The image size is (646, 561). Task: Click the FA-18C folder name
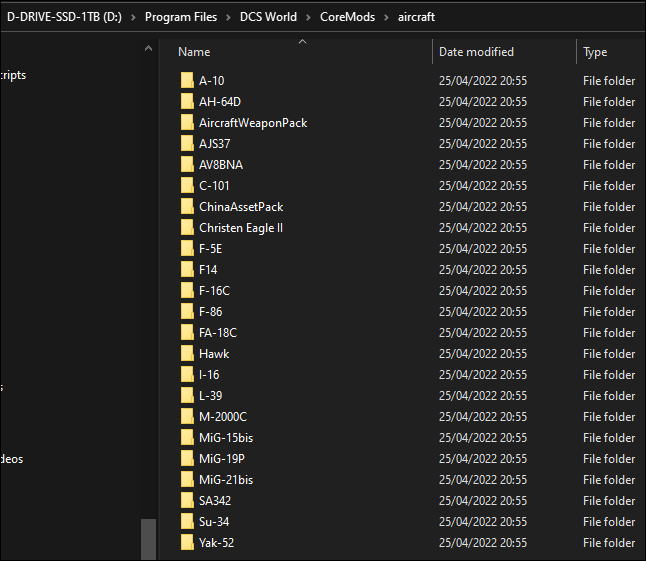tap(218, 333)
